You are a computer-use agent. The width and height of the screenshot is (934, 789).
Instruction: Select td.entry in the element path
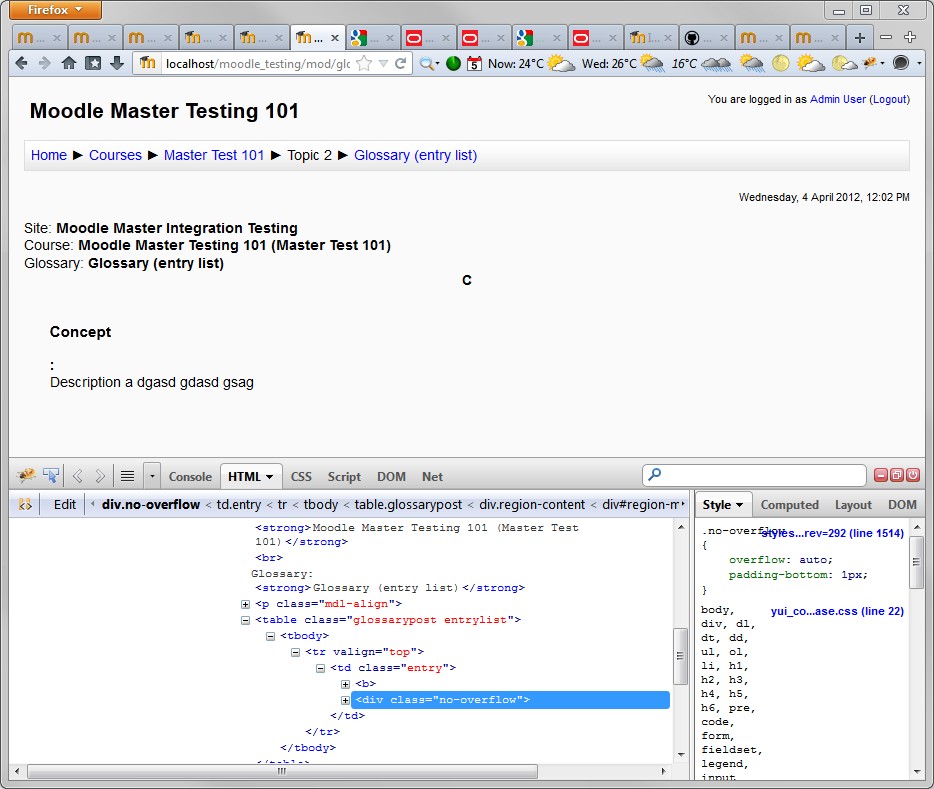(238, 504)
